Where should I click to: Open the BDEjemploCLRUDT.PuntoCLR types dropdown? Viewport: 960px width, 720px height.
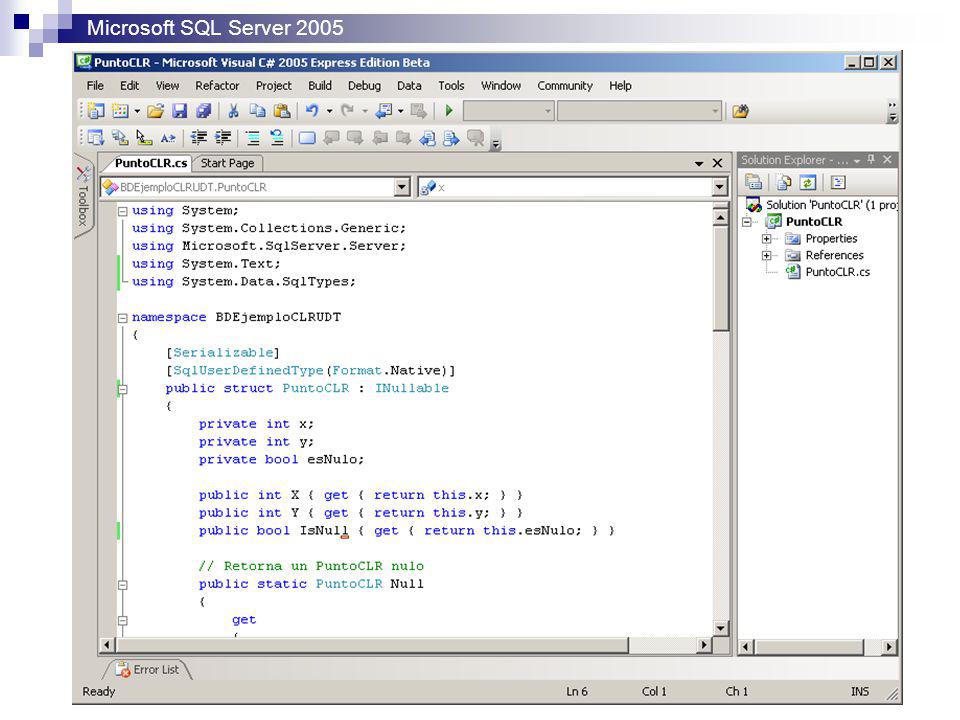click(402, 187)
